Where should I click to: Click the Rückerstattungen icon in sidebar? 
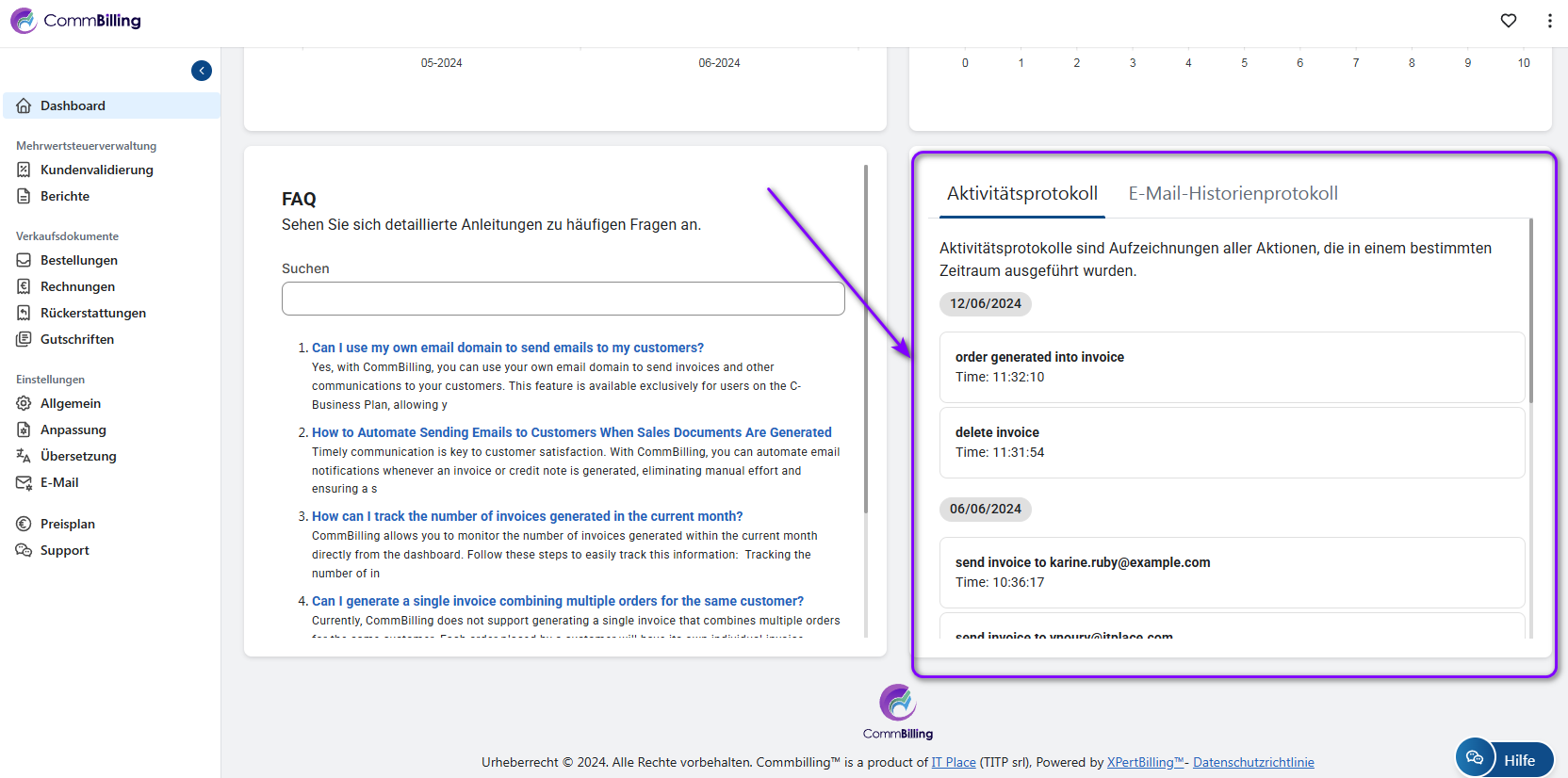24,313
